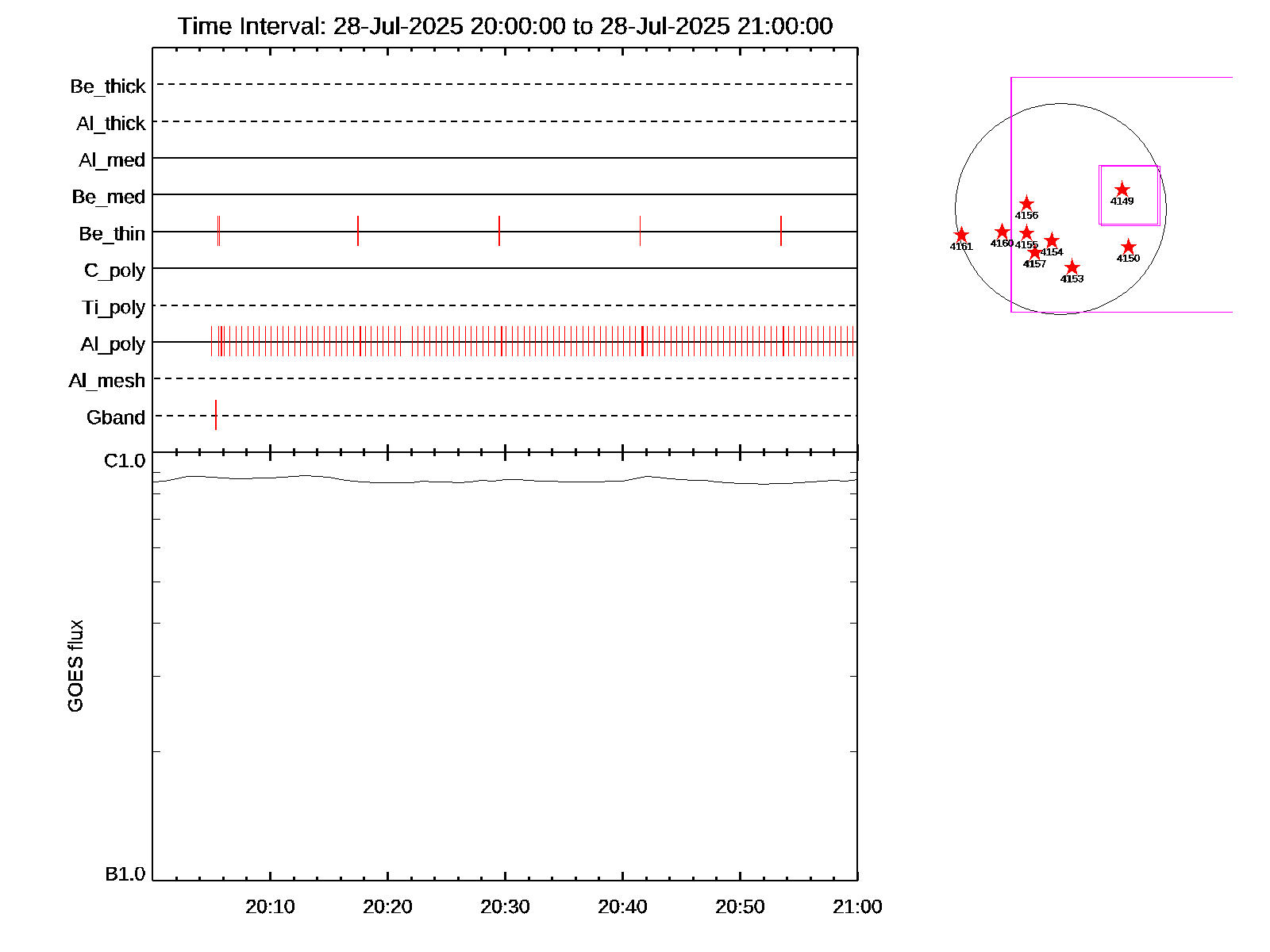The image size is (1270, 952).
Task: Click the GOES flux axis title
Action: pos(75,666)
